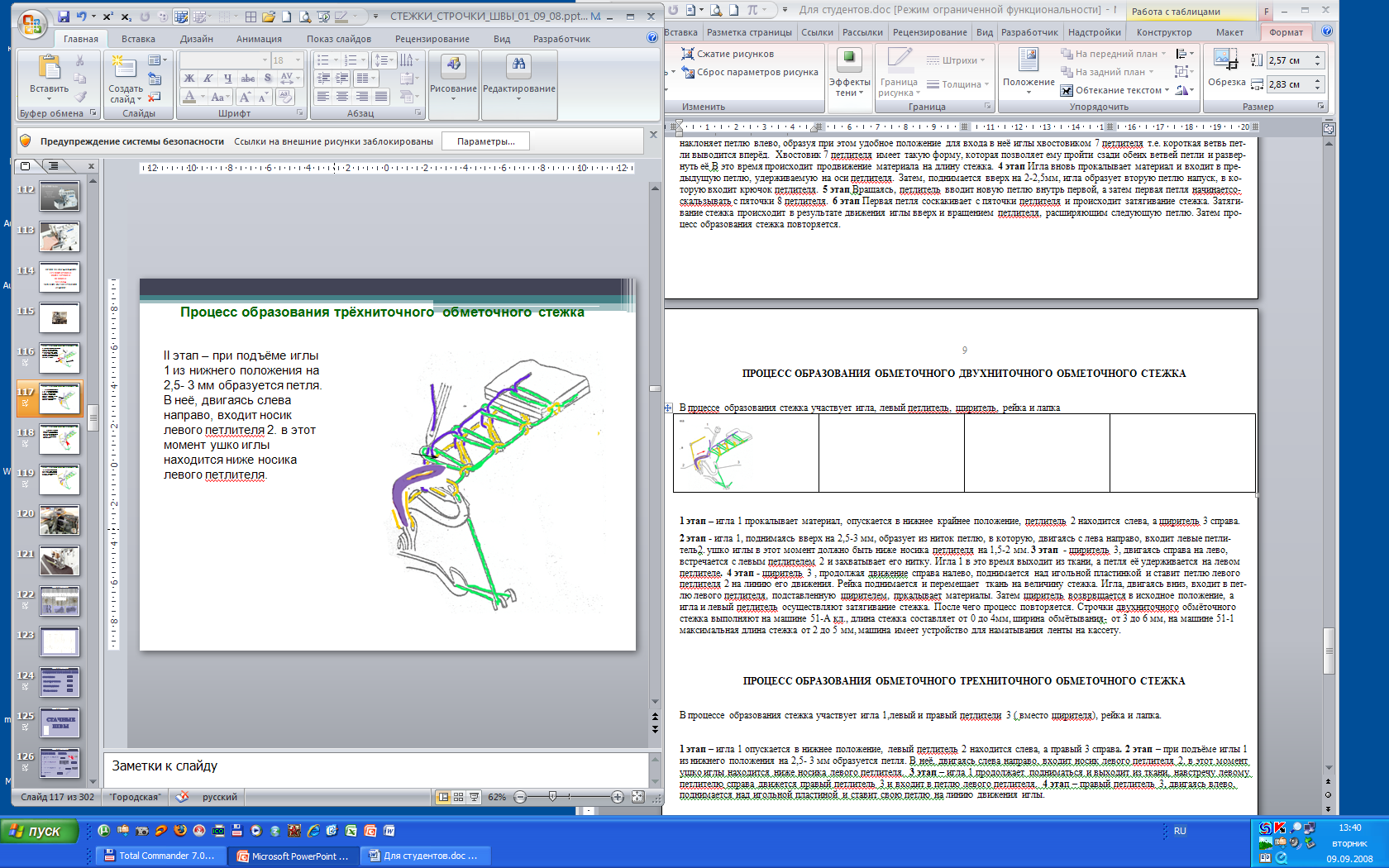Open the Создать слайд dropdown

click(x=126, y=94)
